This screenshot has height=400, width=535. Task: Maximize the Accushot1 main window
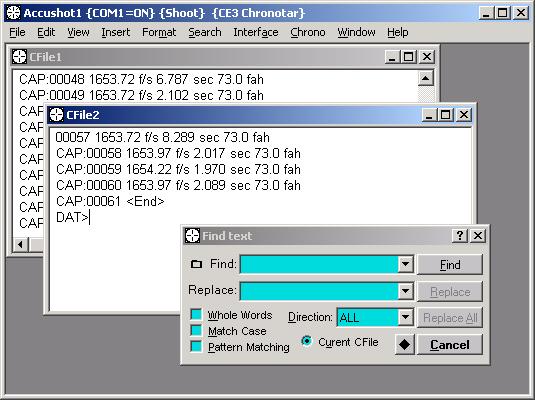point(502,13)
